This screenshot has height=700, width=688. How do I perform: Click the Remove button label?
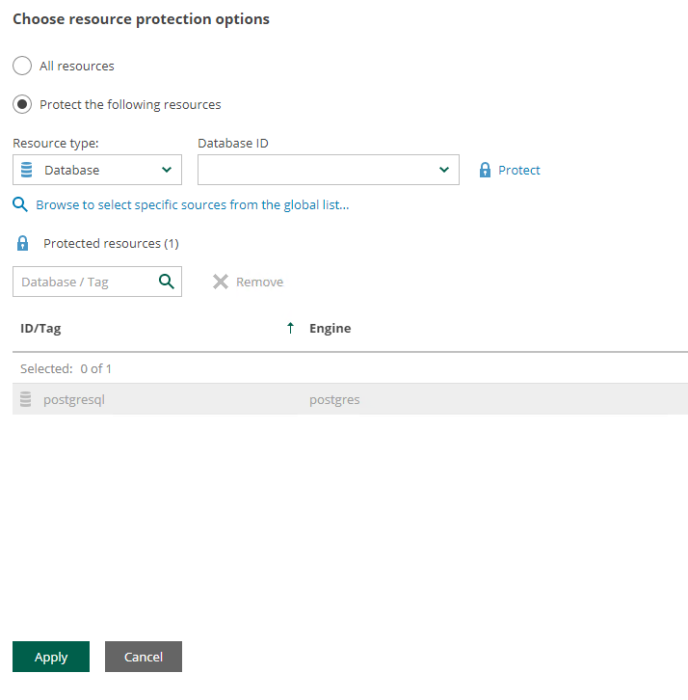tap(259, 282)
